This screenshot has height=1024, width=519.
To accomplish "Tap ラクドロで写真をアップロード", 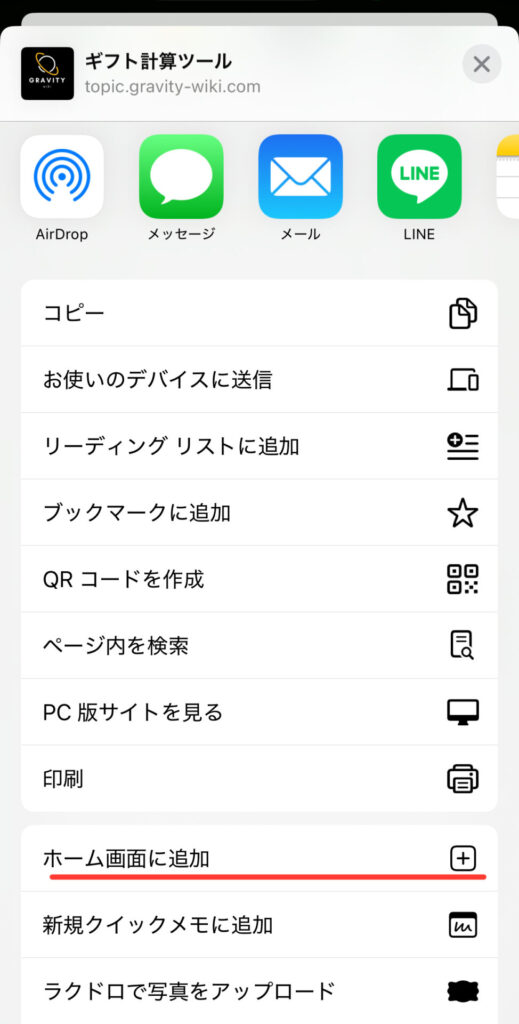I will (259, 991).
